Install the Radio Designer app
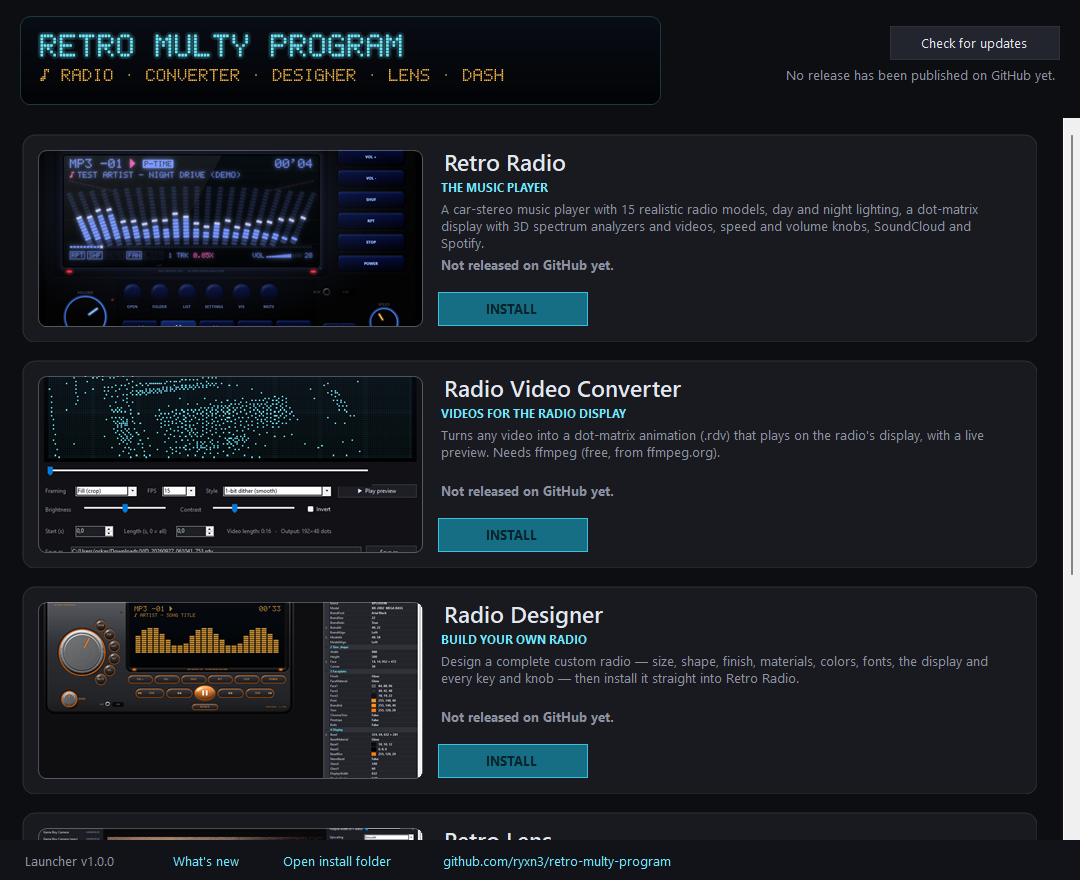Image resolution: width=1080 pixels, height=880 pixels. pos(512,761)
